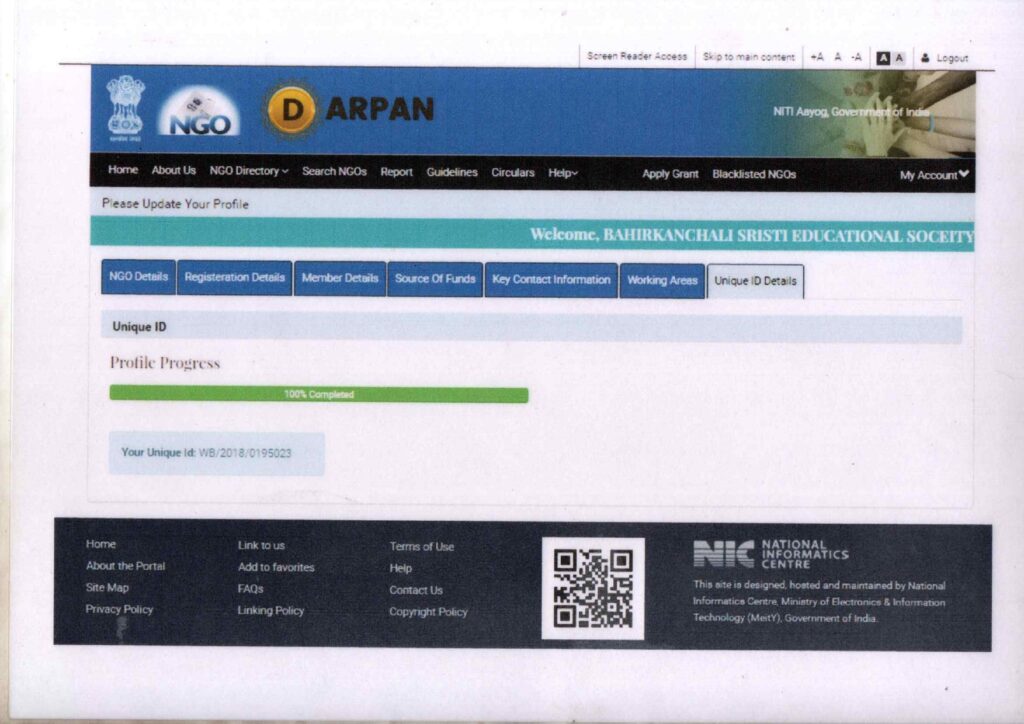Click Add to favorites footer link
The image size is (1024, 724).
[x=276, y=567]
